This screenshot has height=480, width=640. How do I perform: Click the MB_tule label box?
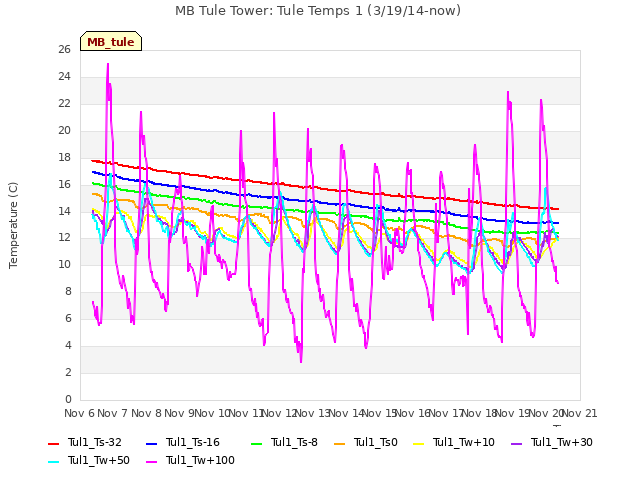pyautogui.click(x=111, y=41)
